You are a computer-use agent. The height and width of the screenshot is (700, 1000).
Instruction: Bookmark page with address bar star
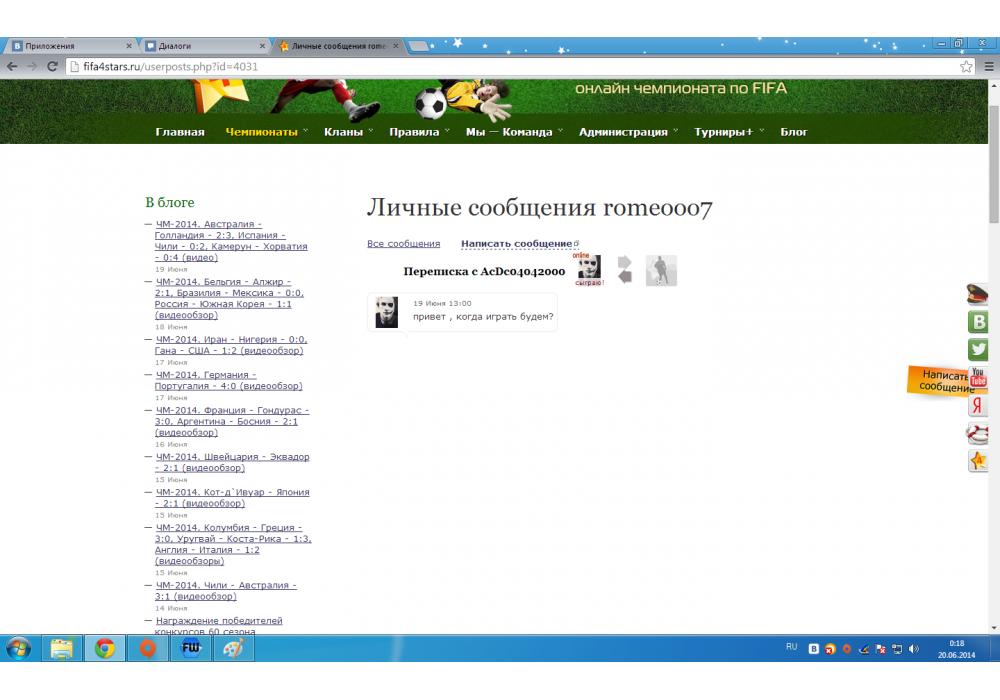click(966, 66)
